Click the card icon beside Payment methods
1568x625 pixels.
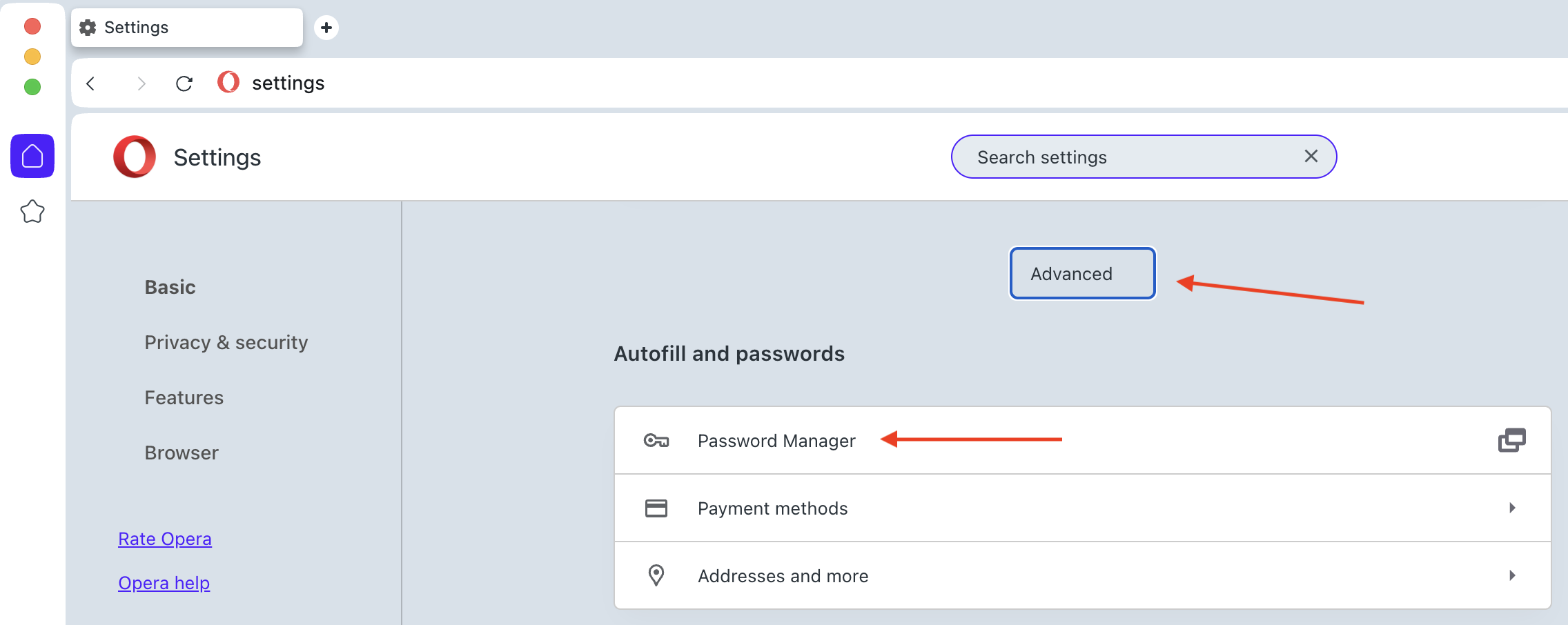tap(656, 508)
